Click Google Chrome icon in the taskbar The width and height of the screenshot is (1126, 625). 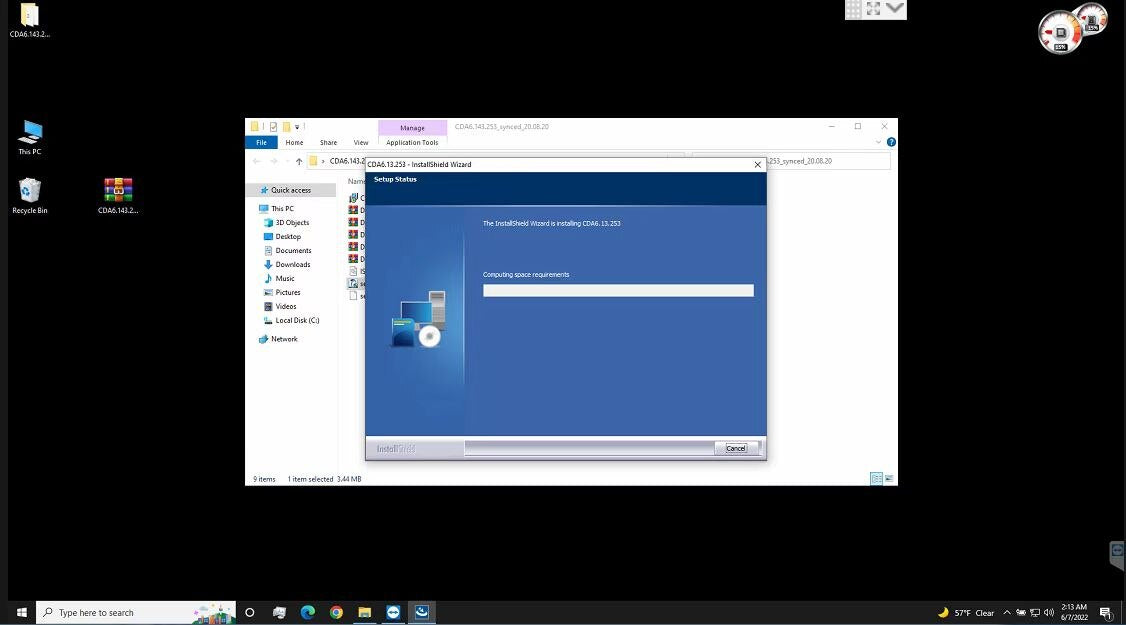[x=336, y=612]
